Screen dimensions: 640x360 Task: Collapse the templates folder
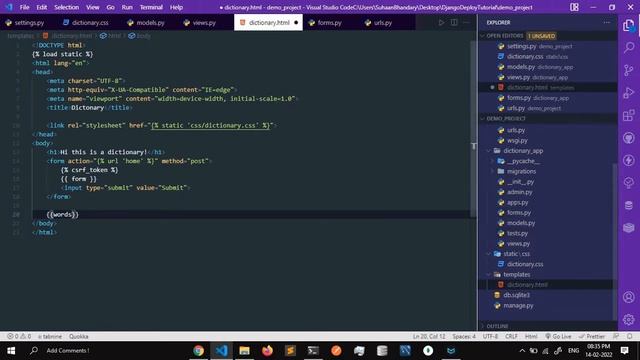489,275
